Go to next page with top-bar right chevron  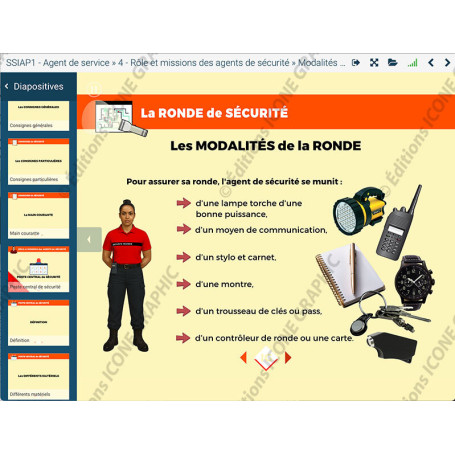(x=447, y=62)
